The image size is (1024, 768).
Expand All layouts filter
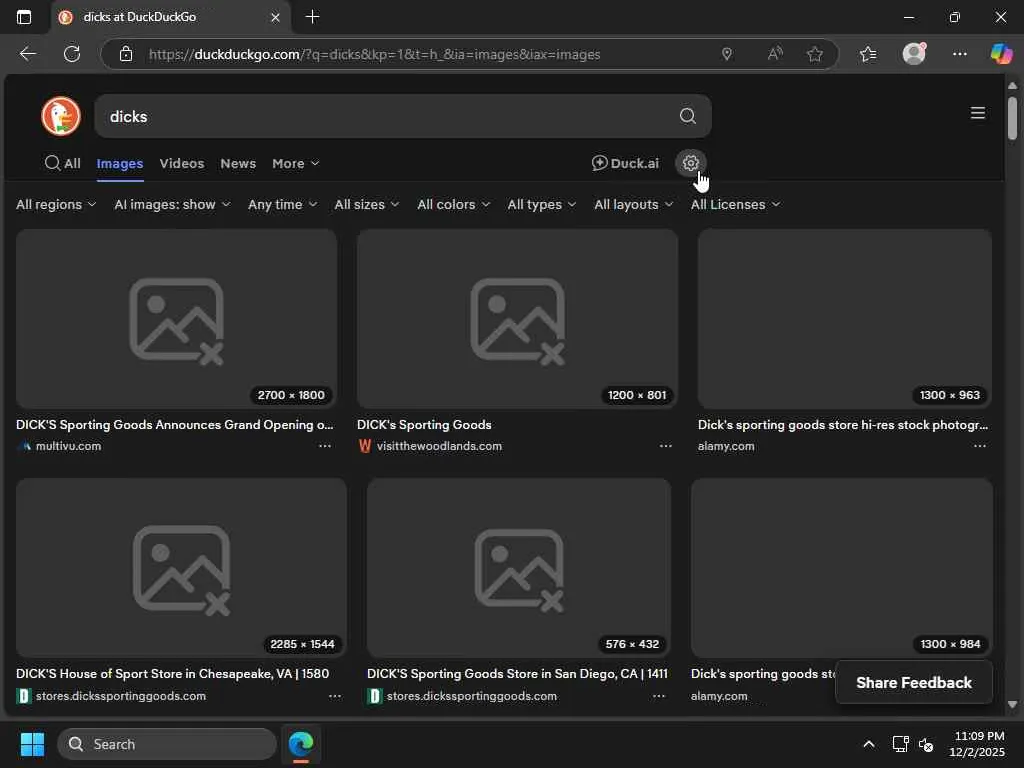pyautogui.click(x=633, y=204)
